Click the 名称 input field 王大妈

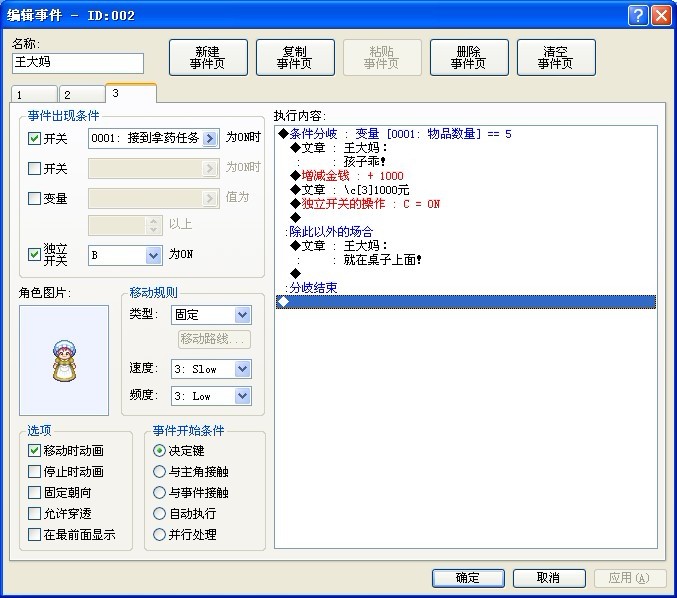[78, 63]
